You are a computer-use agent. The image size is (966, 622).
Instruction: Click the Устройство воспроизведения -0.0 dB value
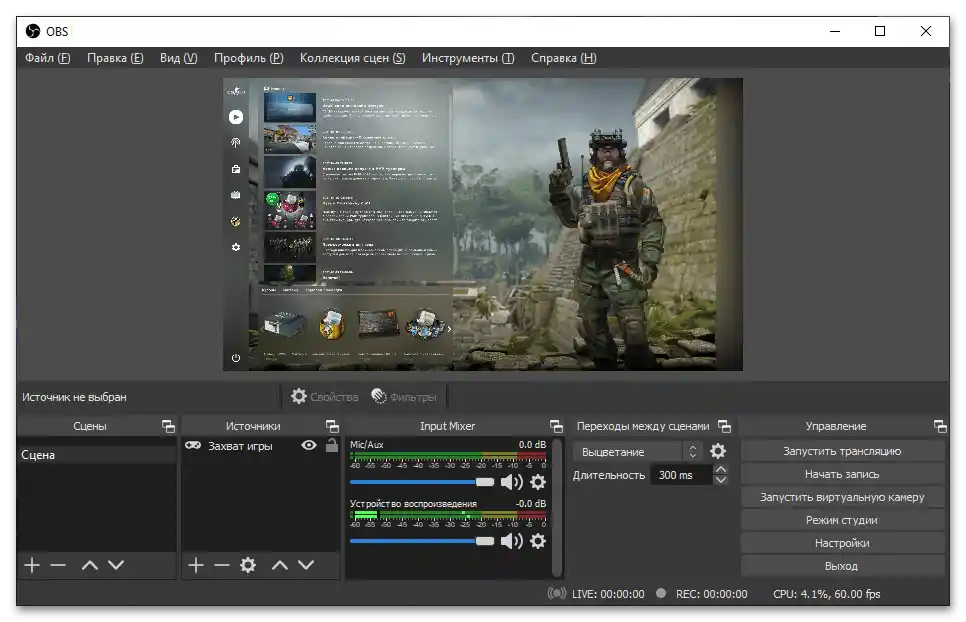click(531, 503)
